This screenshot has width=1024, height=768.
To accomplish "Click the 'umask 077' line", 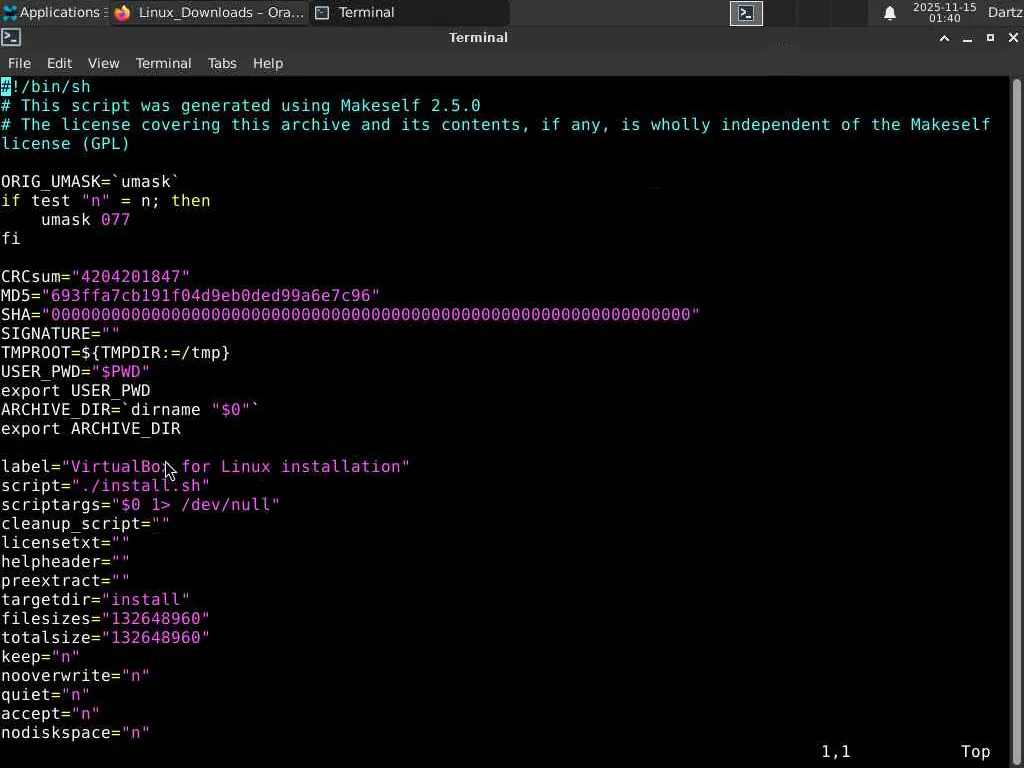I will point(85,219).
